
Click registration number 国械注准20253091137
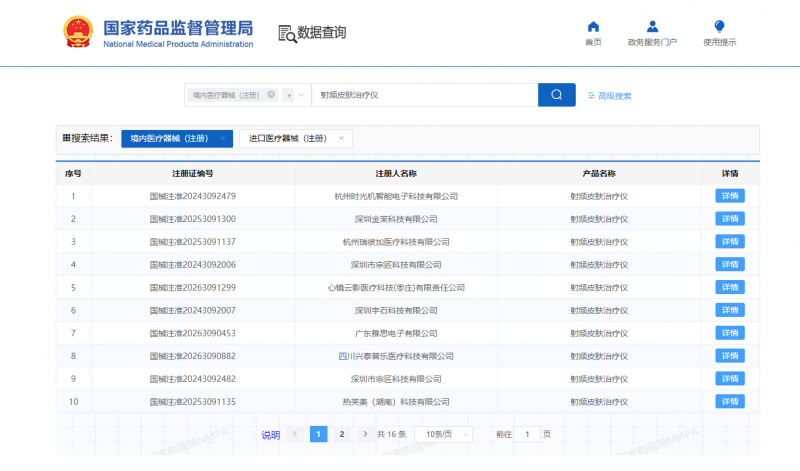pyautogui.click(x=192, y=242)
